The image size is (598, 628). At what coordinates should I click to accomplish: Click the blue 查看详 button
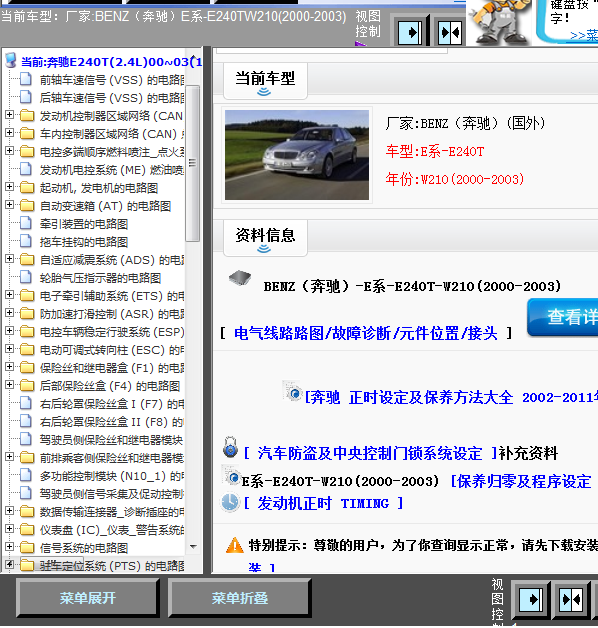point(563,317)
